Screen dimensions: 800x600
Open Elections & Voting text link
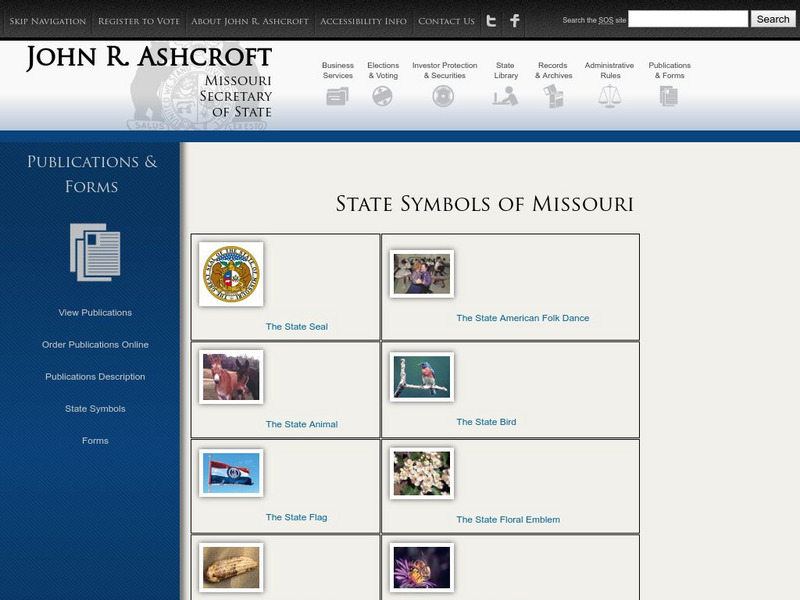coord(383,70)
